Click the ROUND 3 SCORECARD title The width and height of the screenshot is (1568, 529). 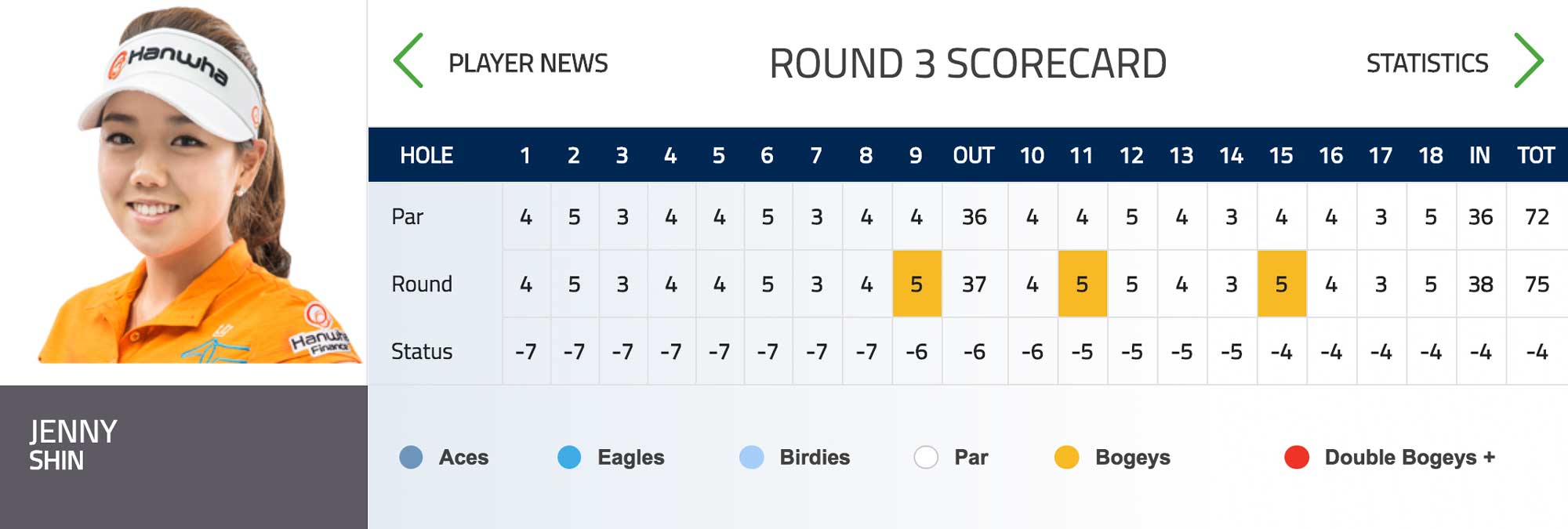pos(968,63)
